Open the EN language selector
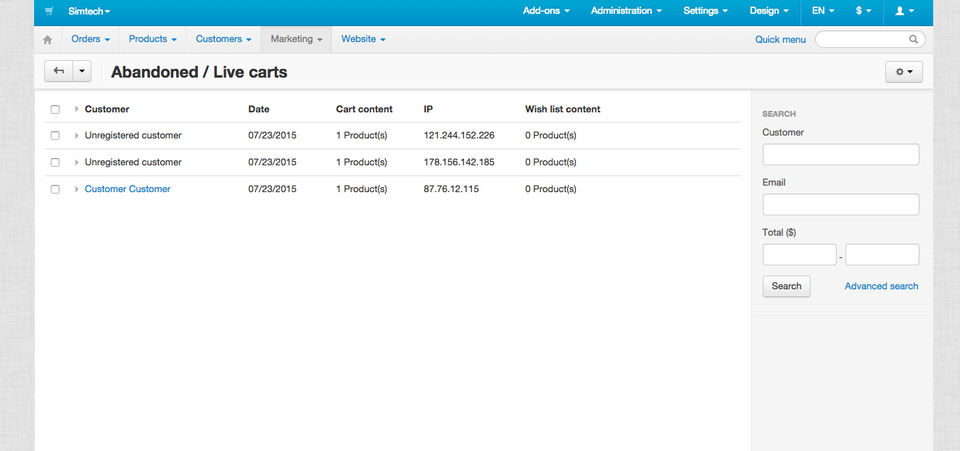This screenshot has width=960, height=451. click(823, 11)
